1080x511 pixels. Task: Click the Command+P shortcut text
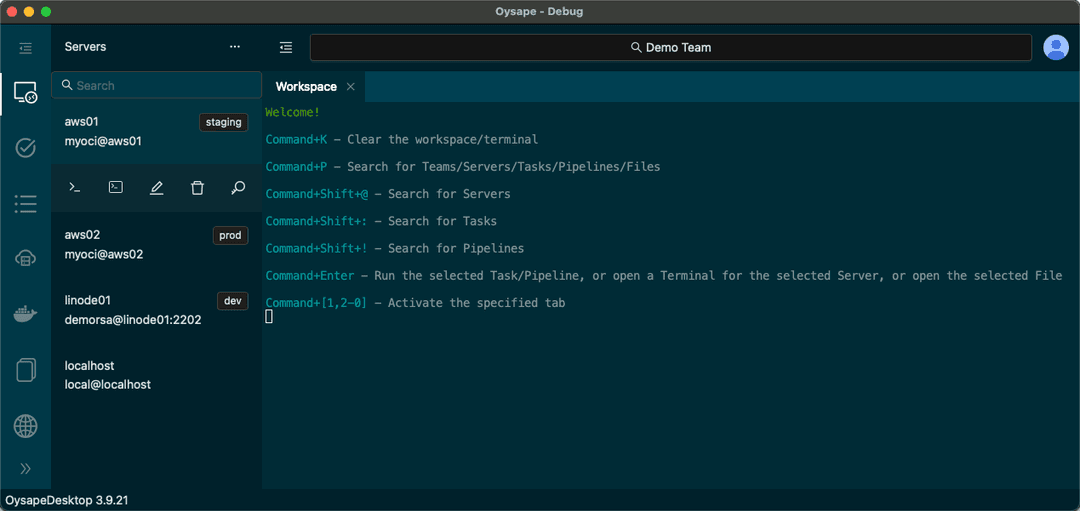click(296, 167)
